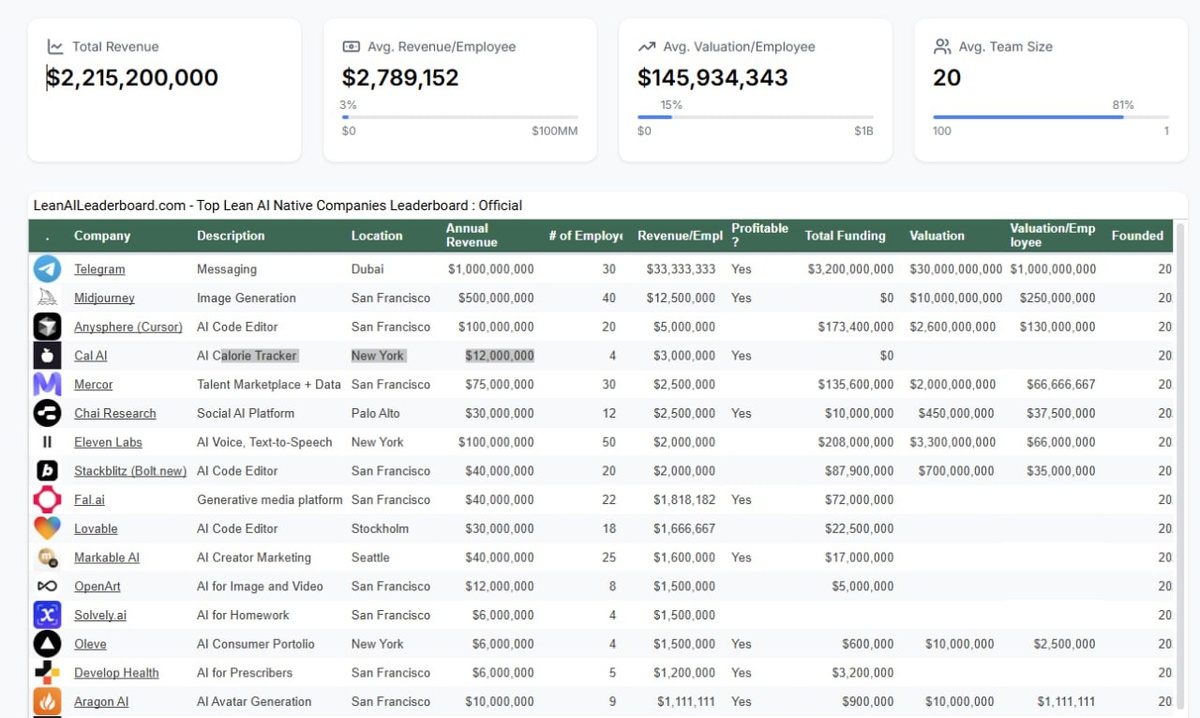Image resolution: width=1200 pixels, height=718 pixels.
Task: Click the Avg. Team Size 81% progress bar
Action: coord(1051,117)
